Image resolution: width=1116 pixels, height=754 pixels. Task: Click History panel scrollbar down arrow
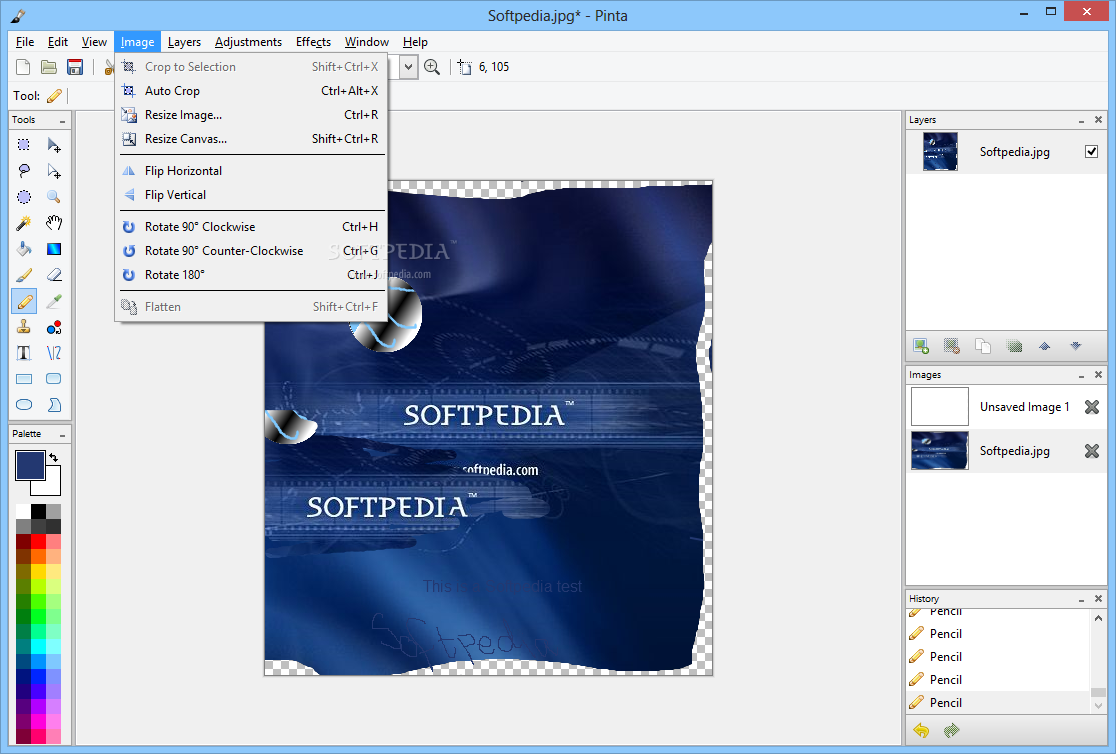point(1098,706)
